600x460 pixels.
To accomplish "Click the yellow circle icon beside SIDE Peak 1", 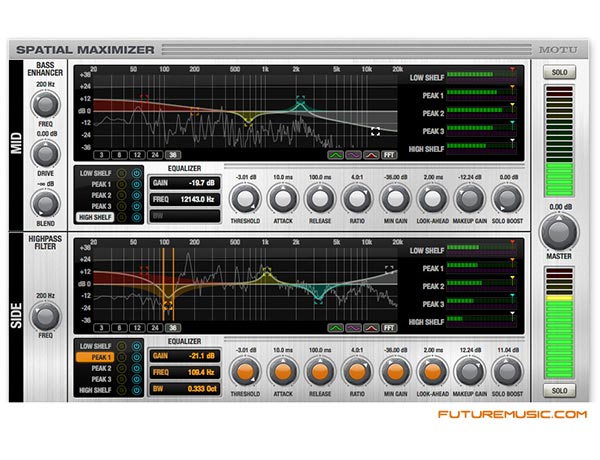I will (121, 357).
